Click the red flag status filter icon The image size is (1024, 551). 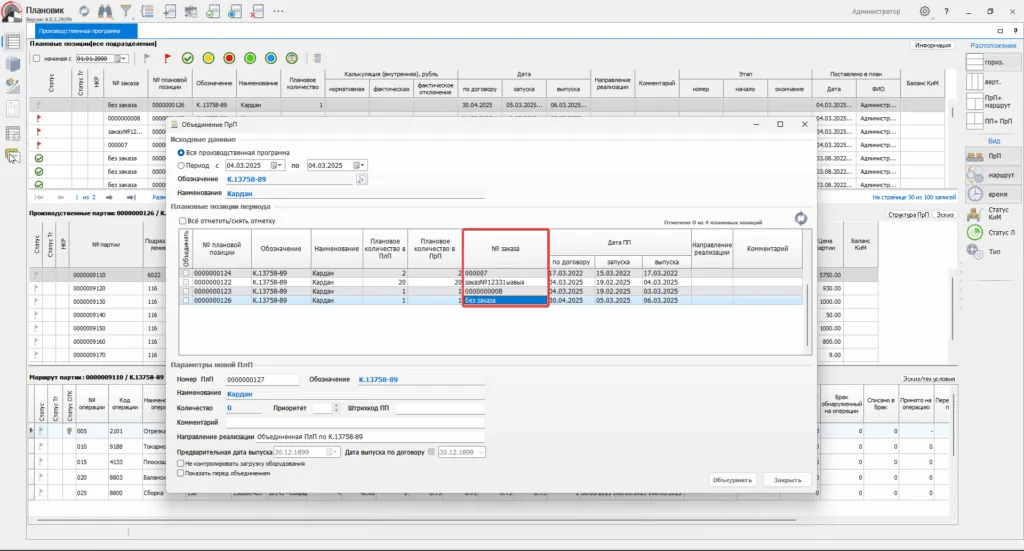[167, 58]
